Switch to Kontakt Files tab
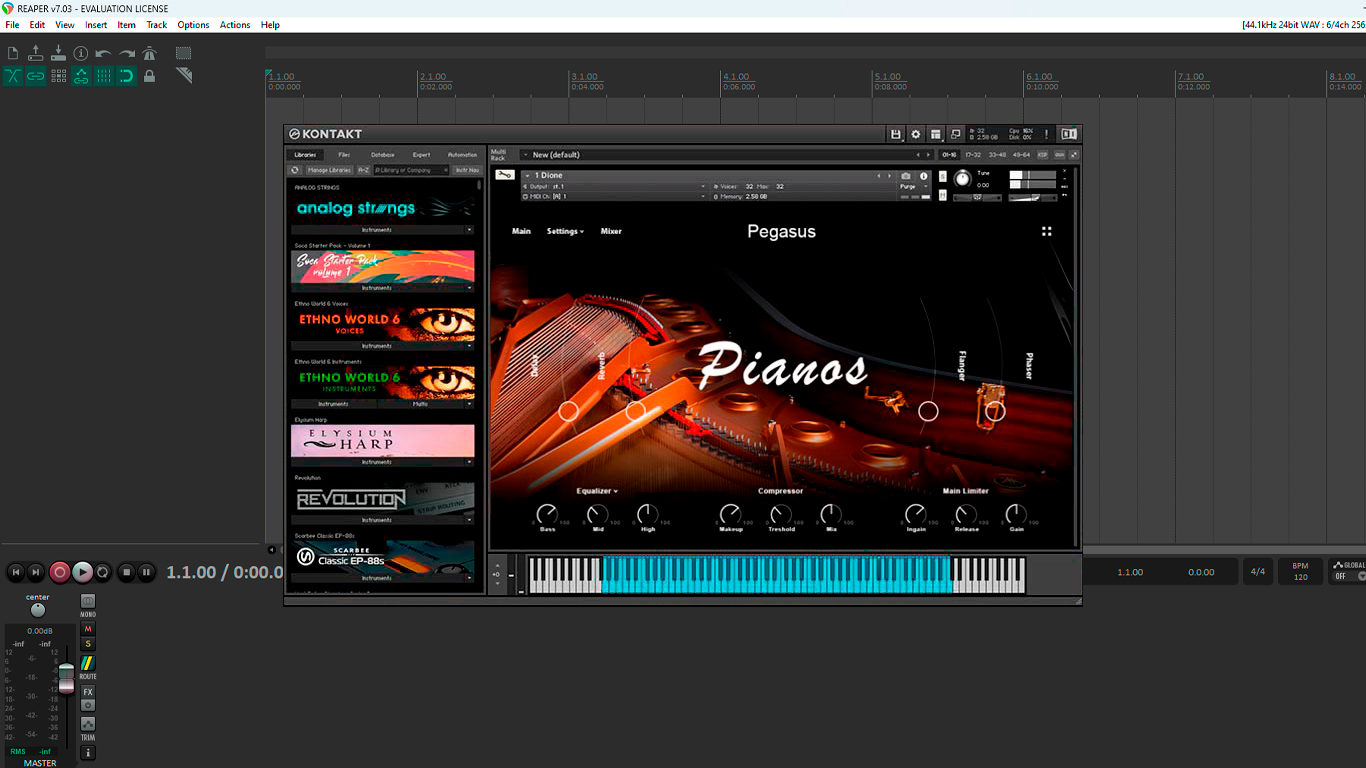This screenshot has height=768, width=1366. coord(344,155)
